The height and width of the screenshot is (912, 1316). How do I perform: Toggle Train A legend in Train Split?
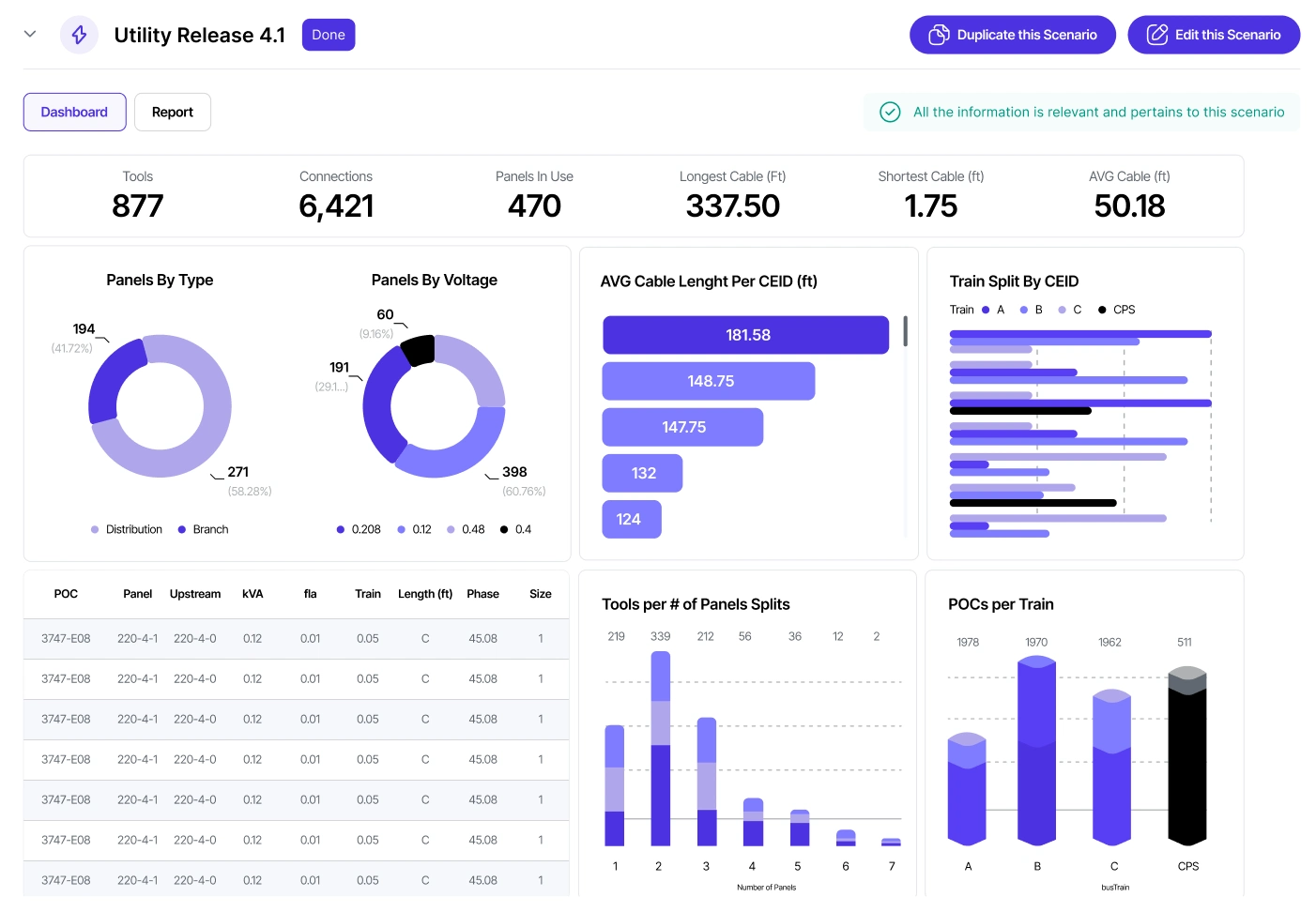pyautogui.click(x=993, y=310)
